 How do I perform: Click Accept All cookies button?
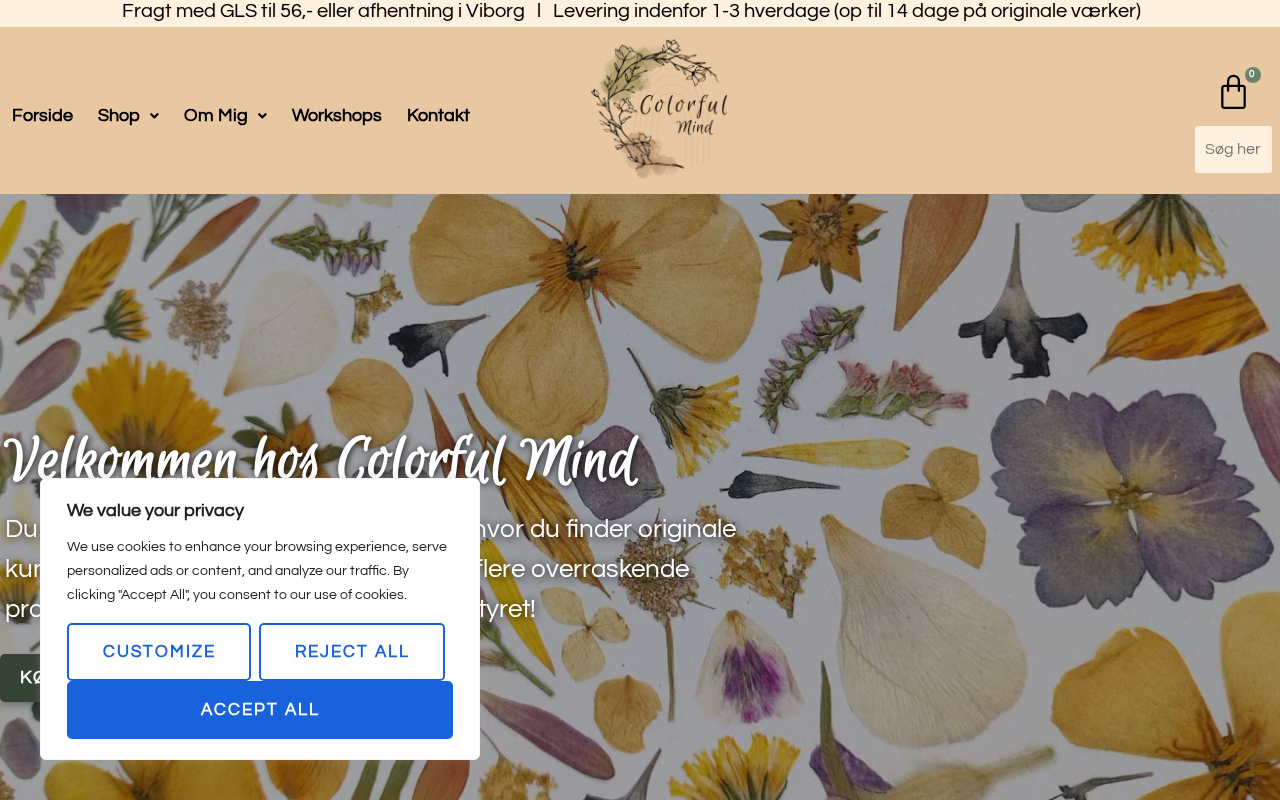pos(260,710)
